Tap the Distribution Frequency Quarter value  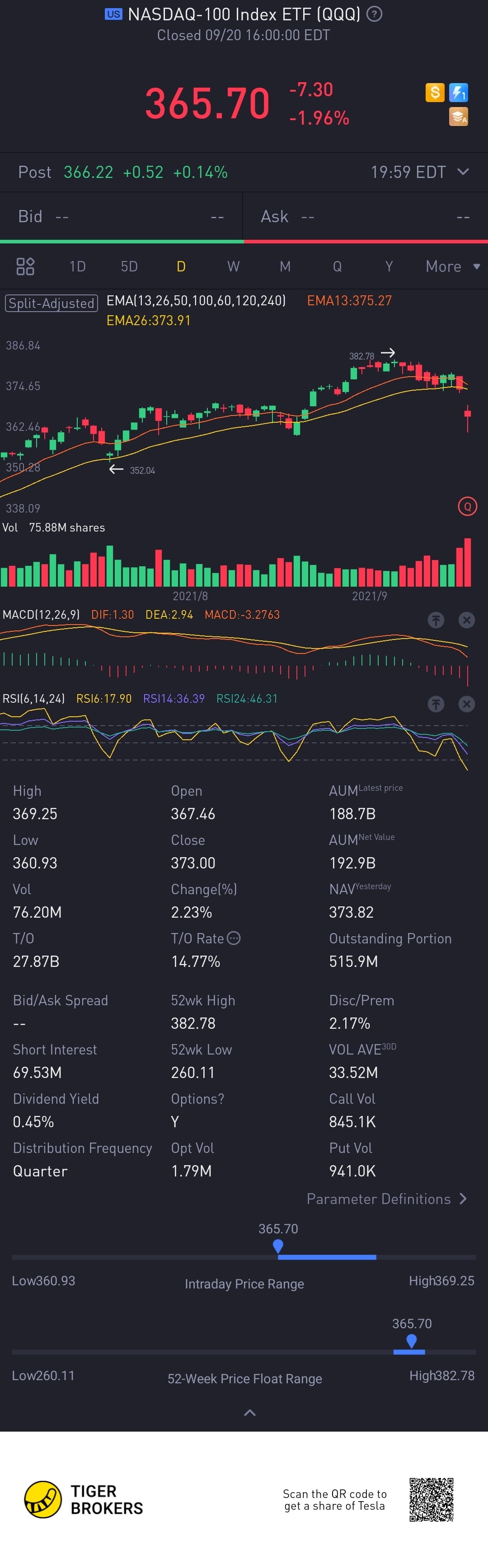coord(40,1171)
